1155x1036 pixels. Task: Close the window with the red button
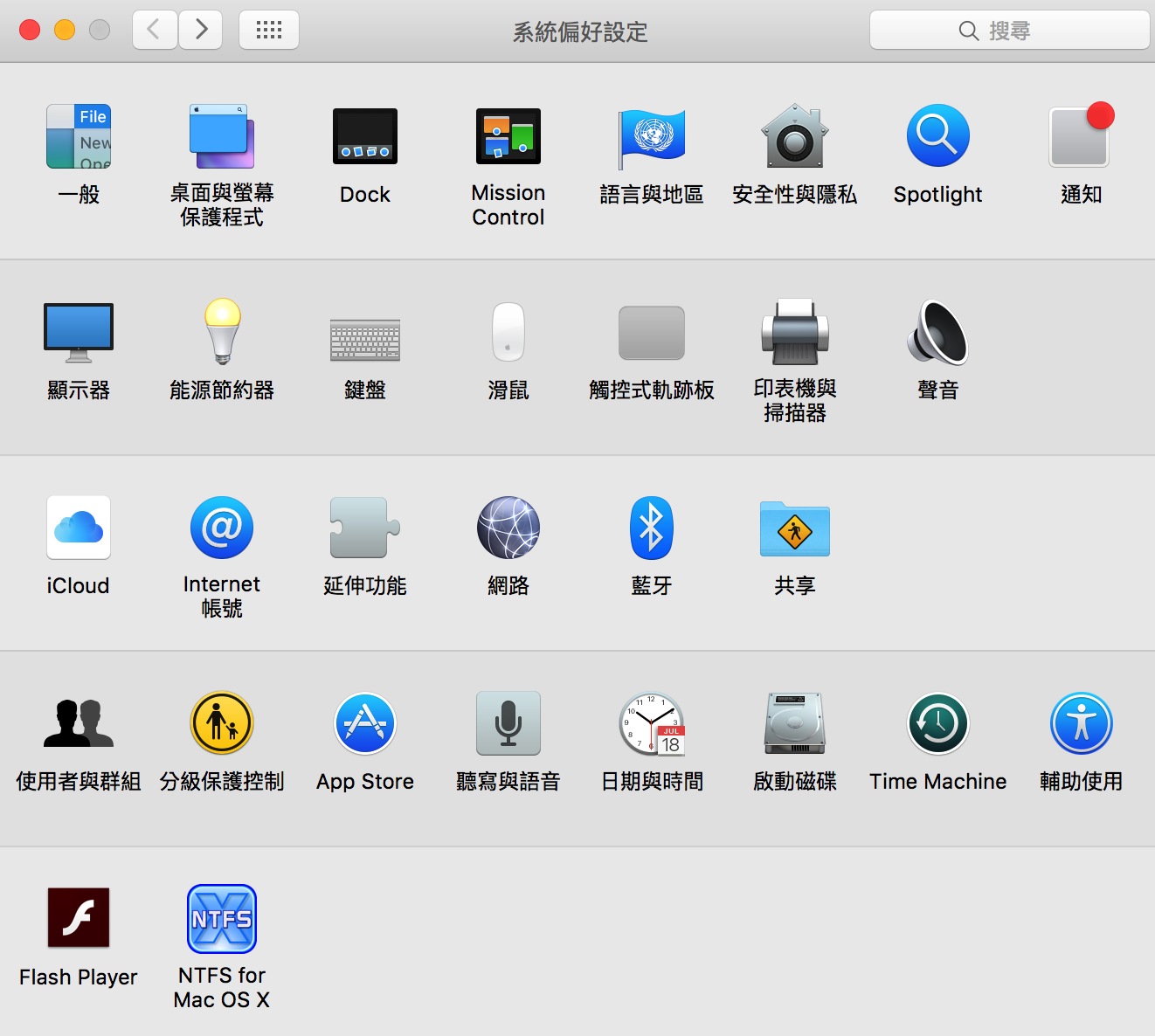click(30, 30)
